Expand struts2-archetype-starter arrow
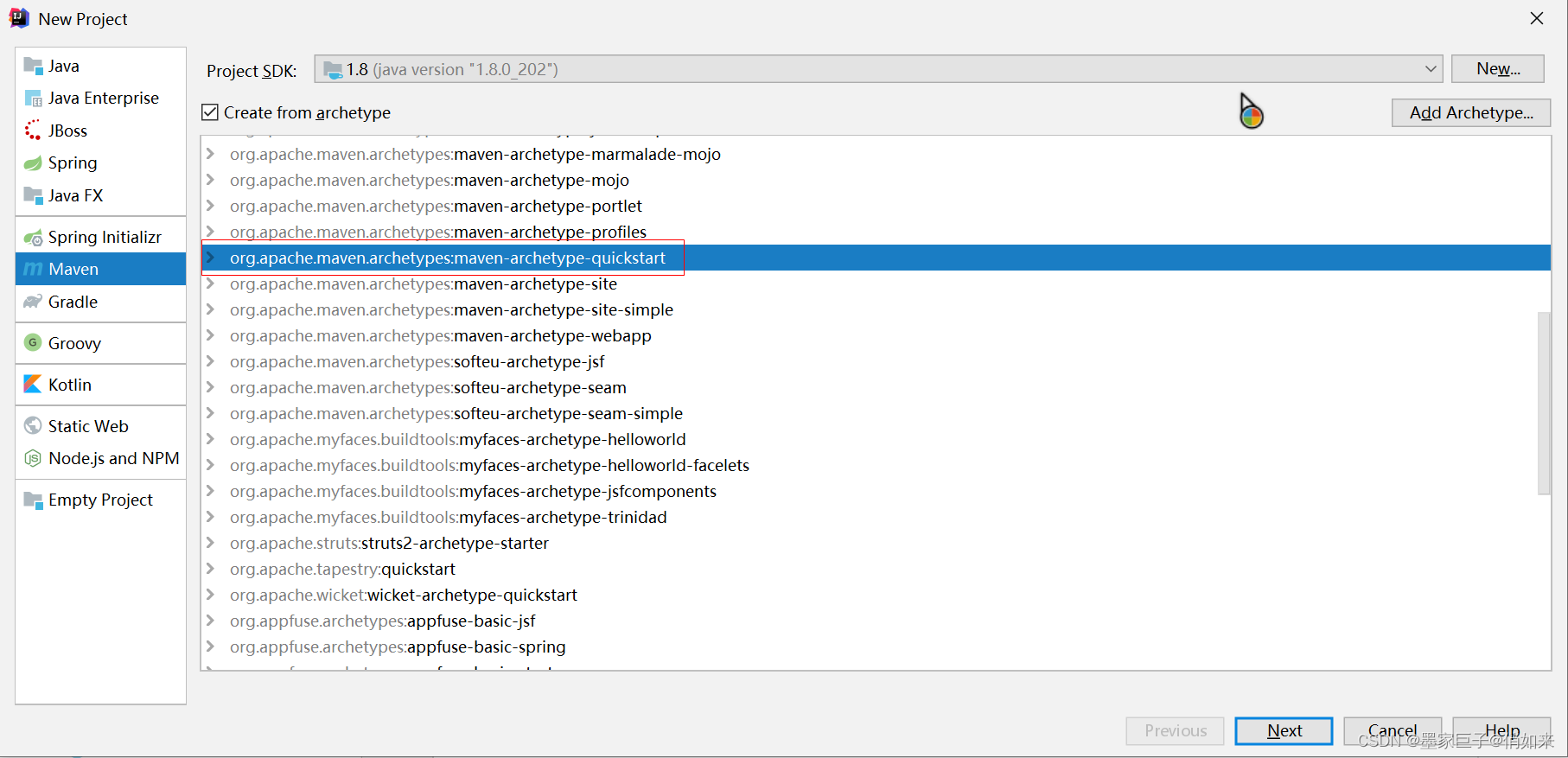Viewport: 1568px width, 758px height. [210, 543]
